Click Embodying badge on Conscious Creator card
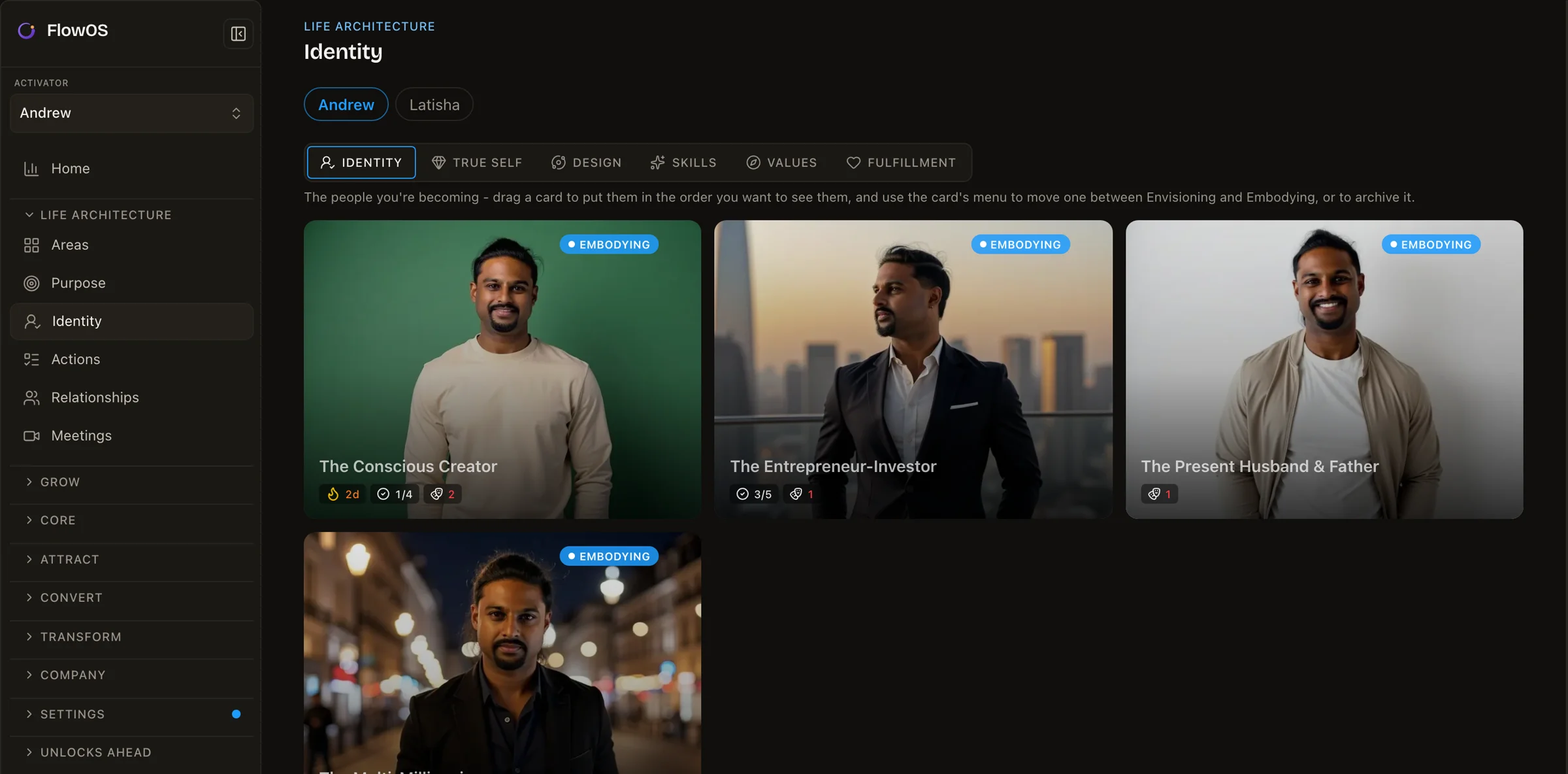Viewport: 1568px width, 774px height. 609,244
